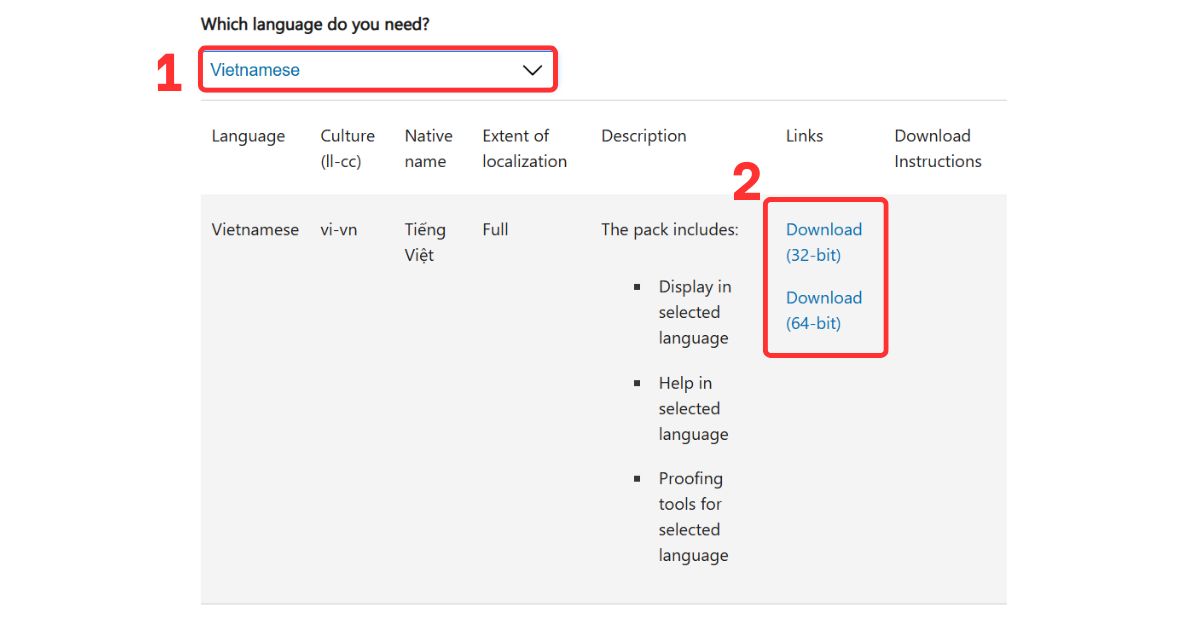Screen dimensions: 1200x630
Task: Expand the 'Which language do you need?' selector
Action: [x=378, y=69]
